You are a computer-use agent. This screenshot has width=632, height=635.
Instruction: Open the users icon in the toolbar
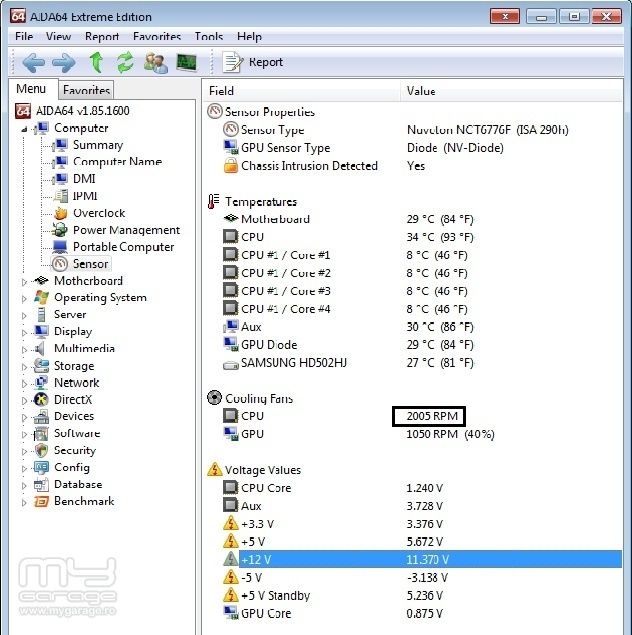tap(155, 63)
